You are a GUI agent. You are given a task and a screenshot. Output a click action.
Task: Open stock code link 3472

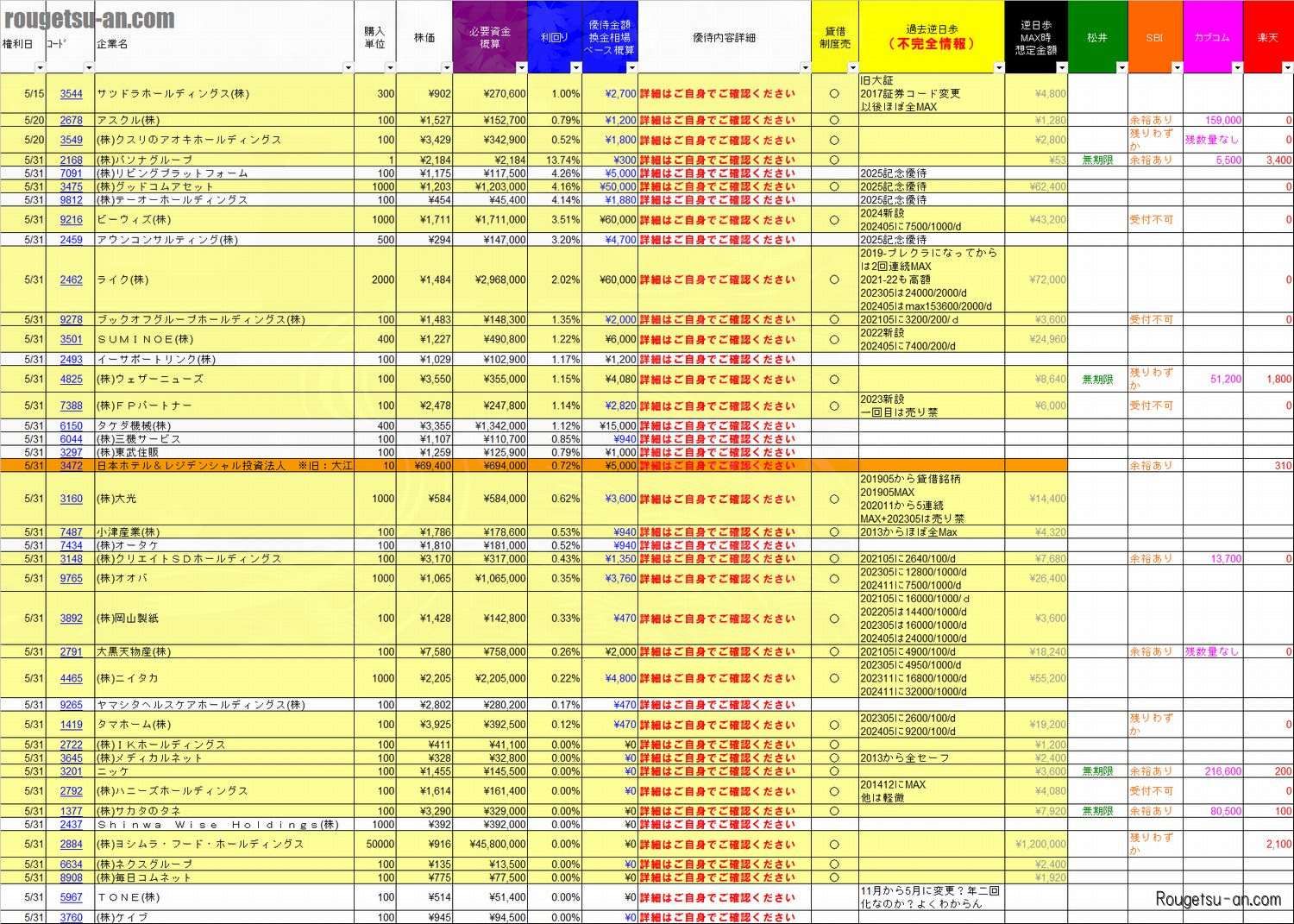point(72,466)
